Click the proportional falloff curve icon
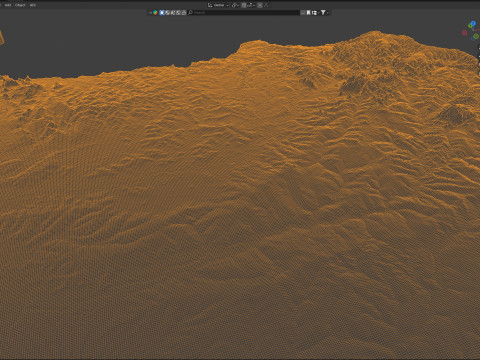Screen dimensions: 480x360 click(x=266, y=5)
